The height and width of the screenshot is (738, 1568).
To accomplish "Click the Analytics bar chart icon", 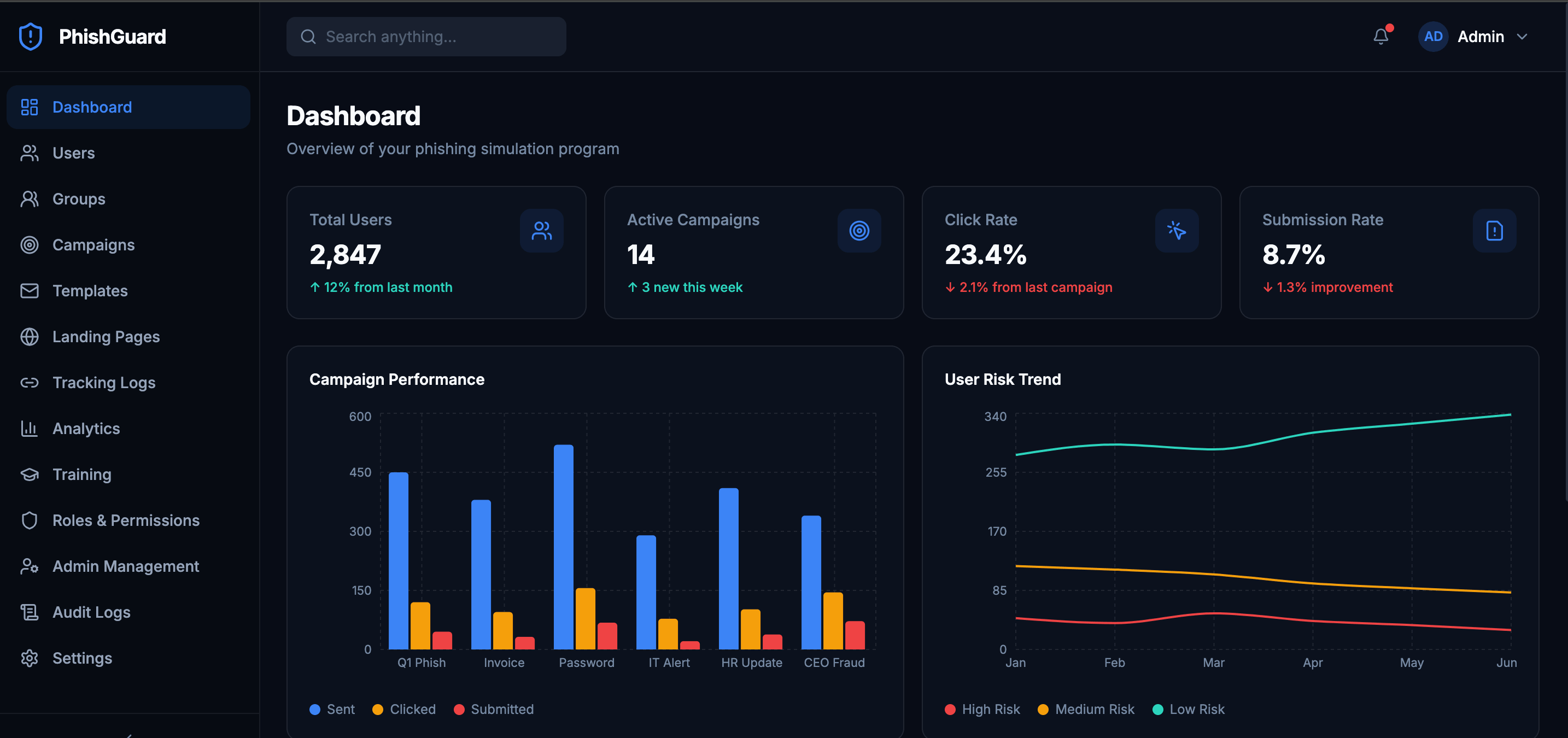I will tap(29, 429).
